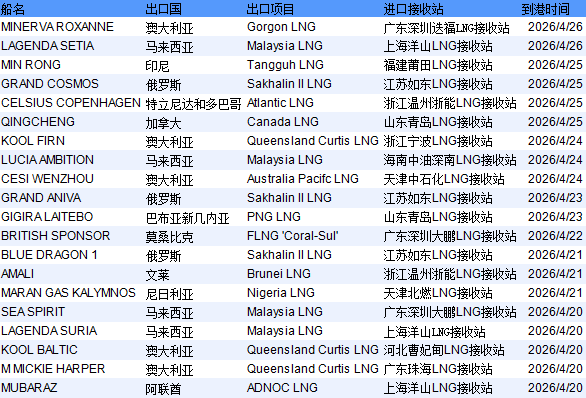
Task: Select ship name MIN RONG
Action: coord(31,65)
